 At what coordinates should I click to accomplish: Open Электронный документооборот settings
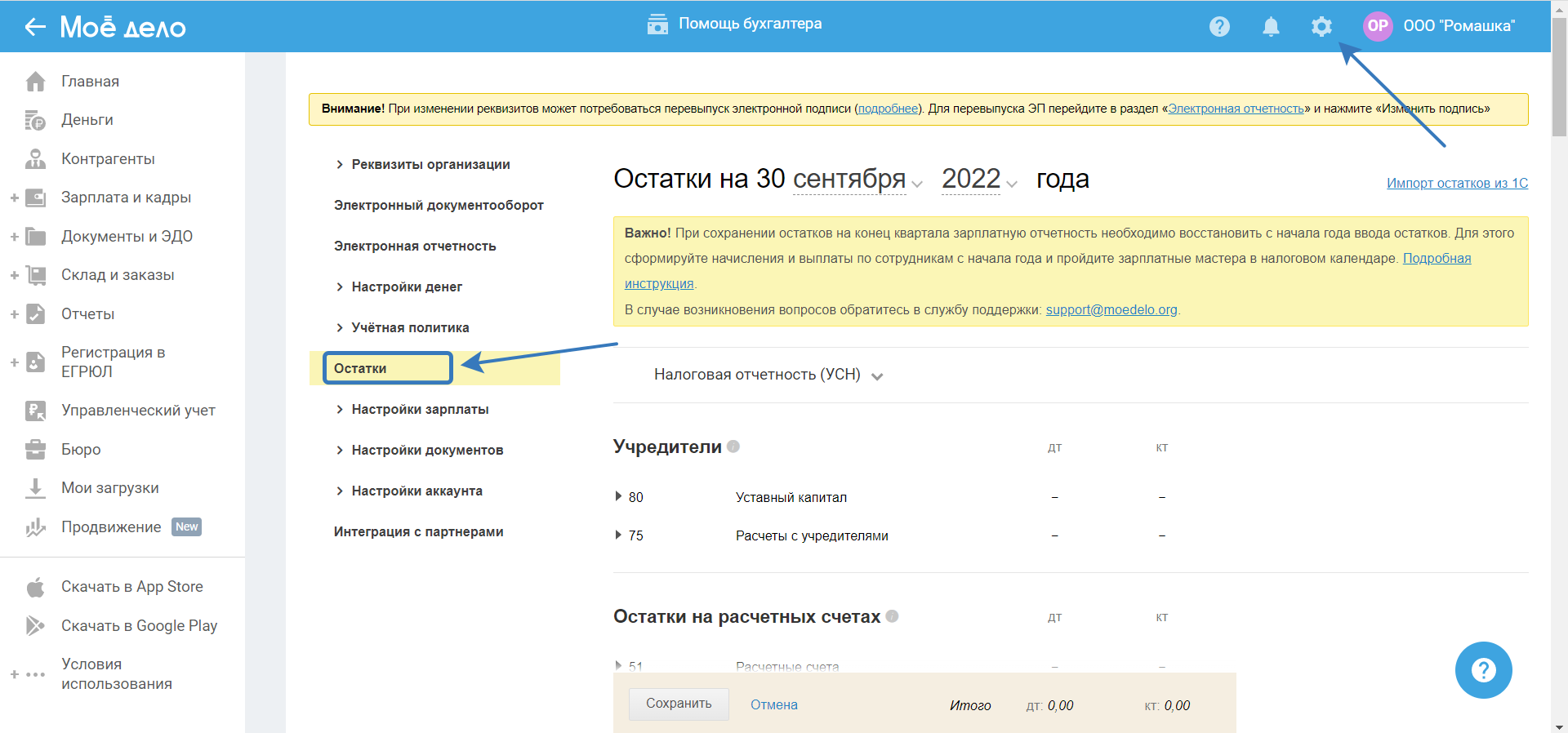pyautogui.click(x=439, y=206)
